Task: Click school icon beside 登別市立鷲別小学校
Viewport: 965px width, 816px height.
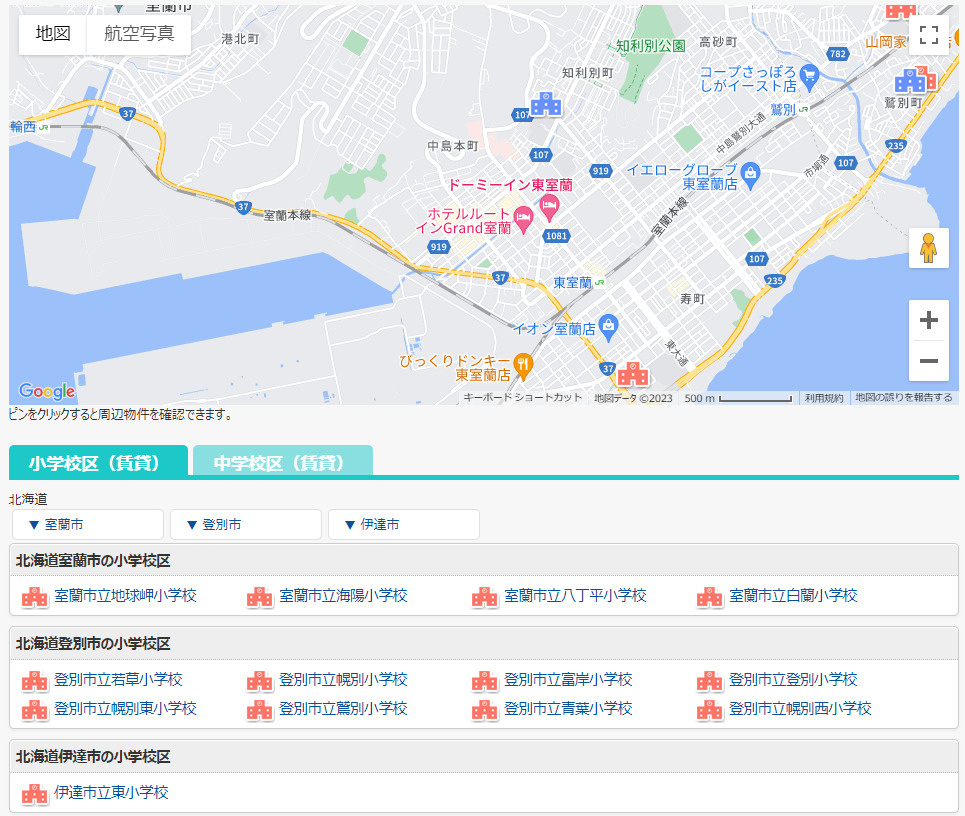Action: [x=260, y=710]
